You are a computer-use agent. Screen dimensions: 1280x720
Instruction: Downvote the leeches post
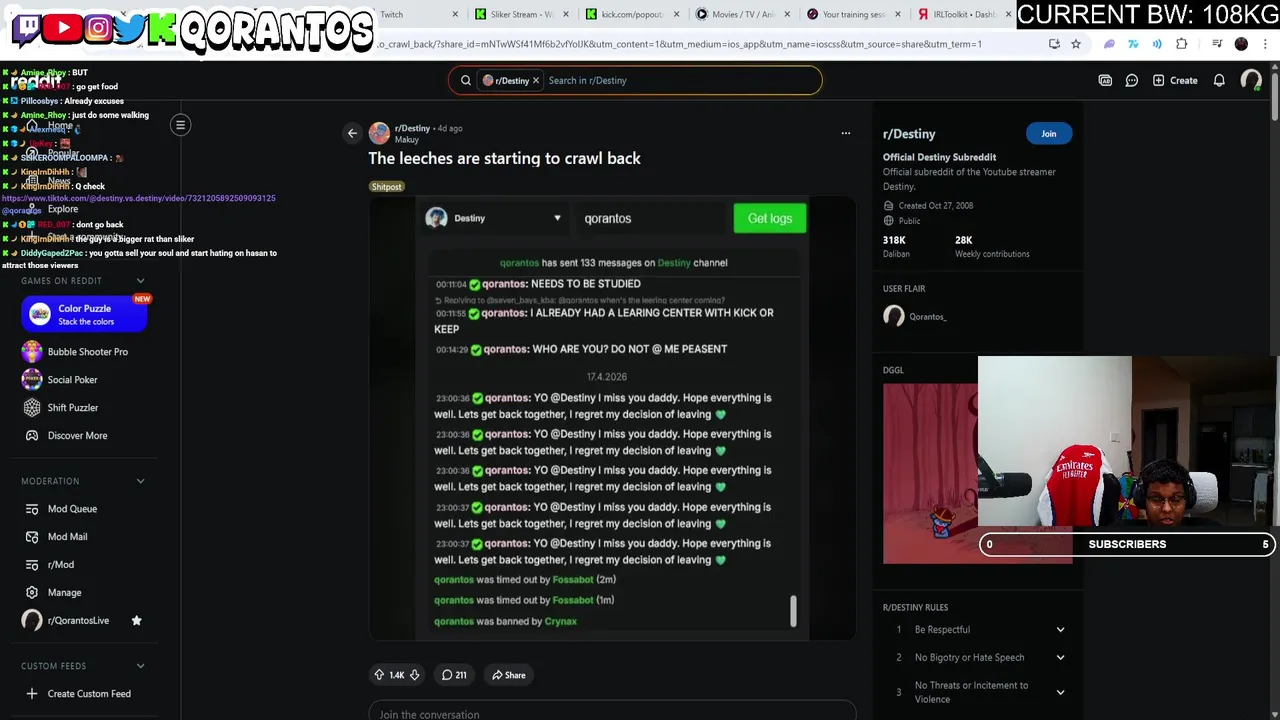(x=414, y=675)
